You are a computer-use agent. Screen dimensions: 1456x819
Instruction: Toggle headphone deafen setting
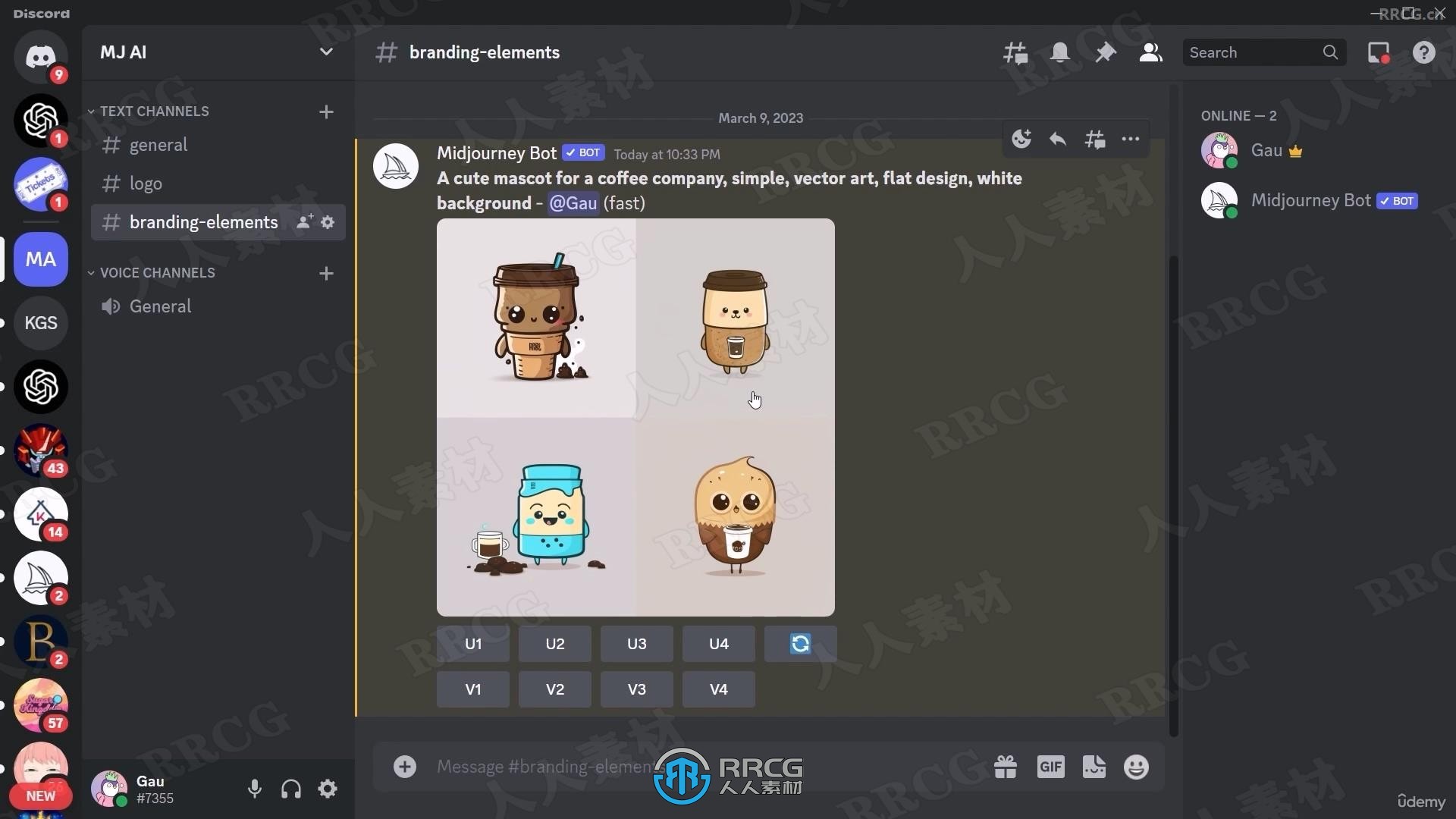(x=291, y=789)
